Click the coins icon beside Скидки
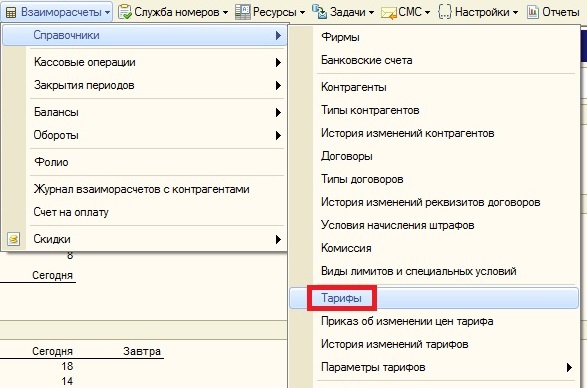 [14, 239]
